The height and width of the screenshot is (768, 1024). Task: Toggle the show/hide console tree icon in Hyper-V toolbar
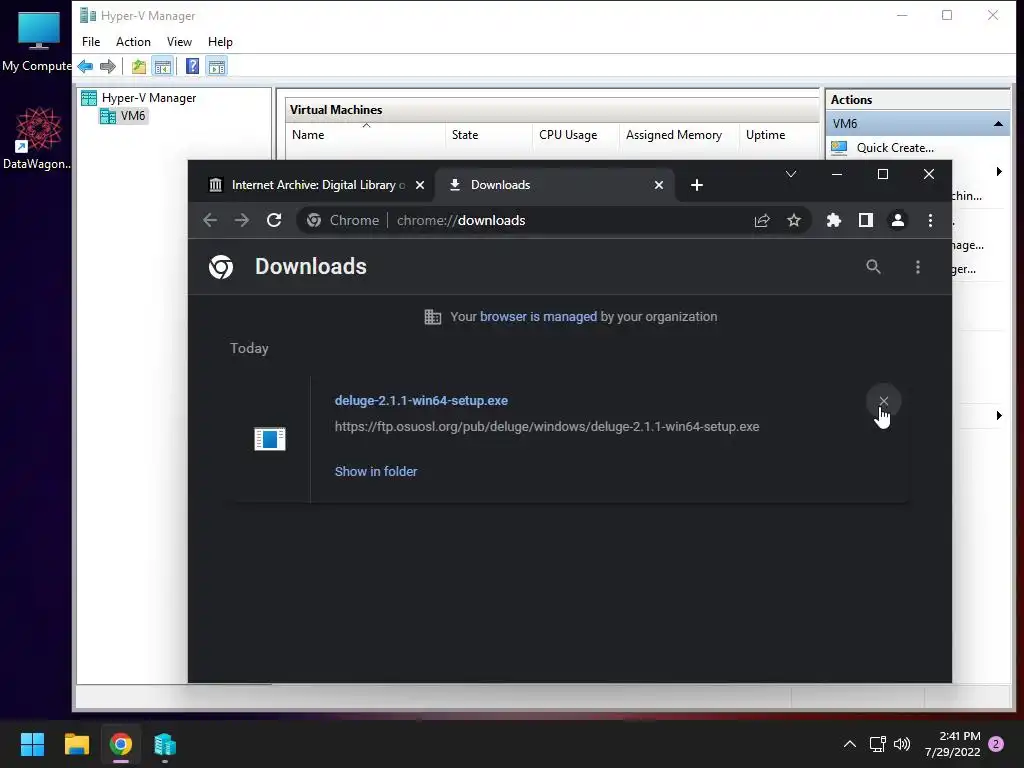point(163,66)
